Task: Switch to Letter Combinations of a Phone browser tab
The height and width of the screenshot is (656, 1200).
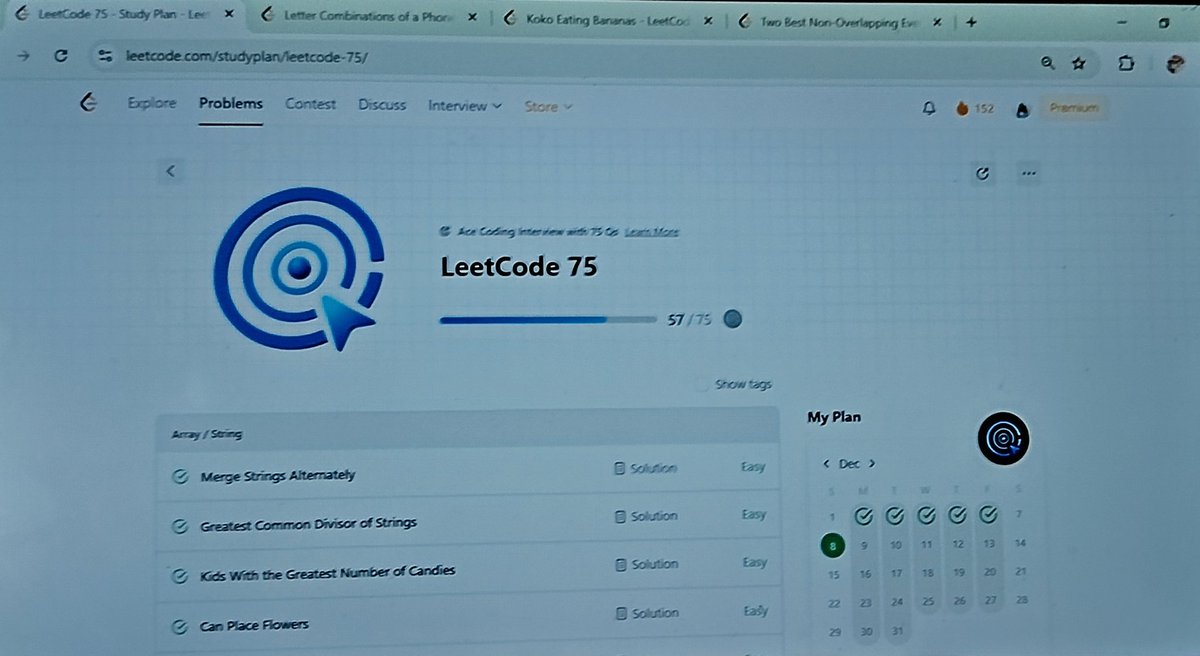Action: pyautogui.click(x=366, y=17)
